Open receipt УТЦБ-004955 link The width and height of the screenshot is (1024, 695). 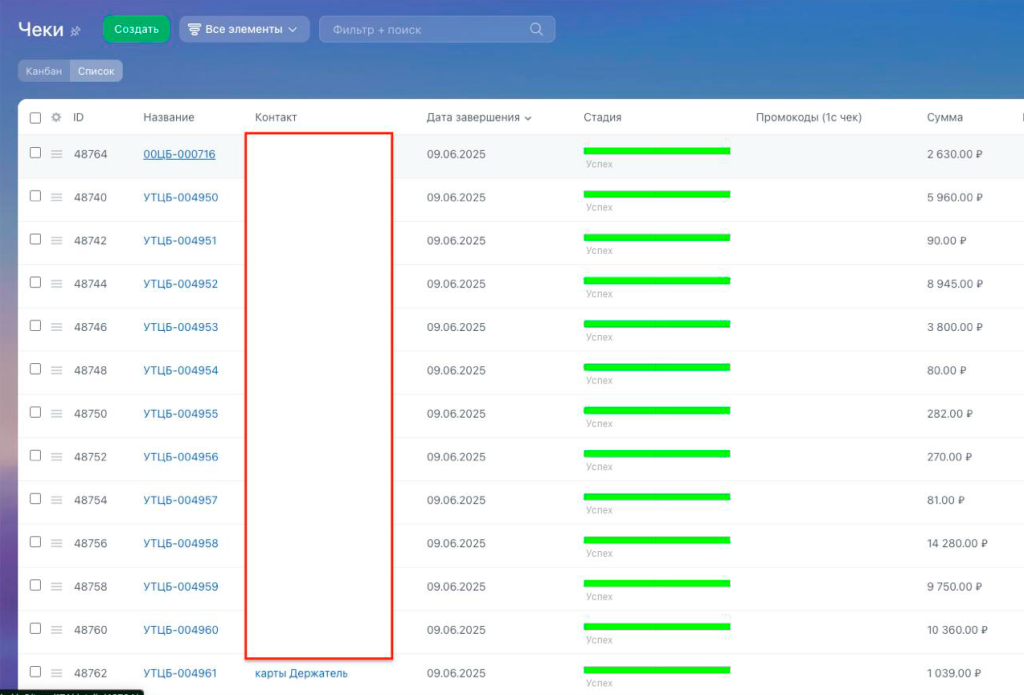click(x=180, y=414)
